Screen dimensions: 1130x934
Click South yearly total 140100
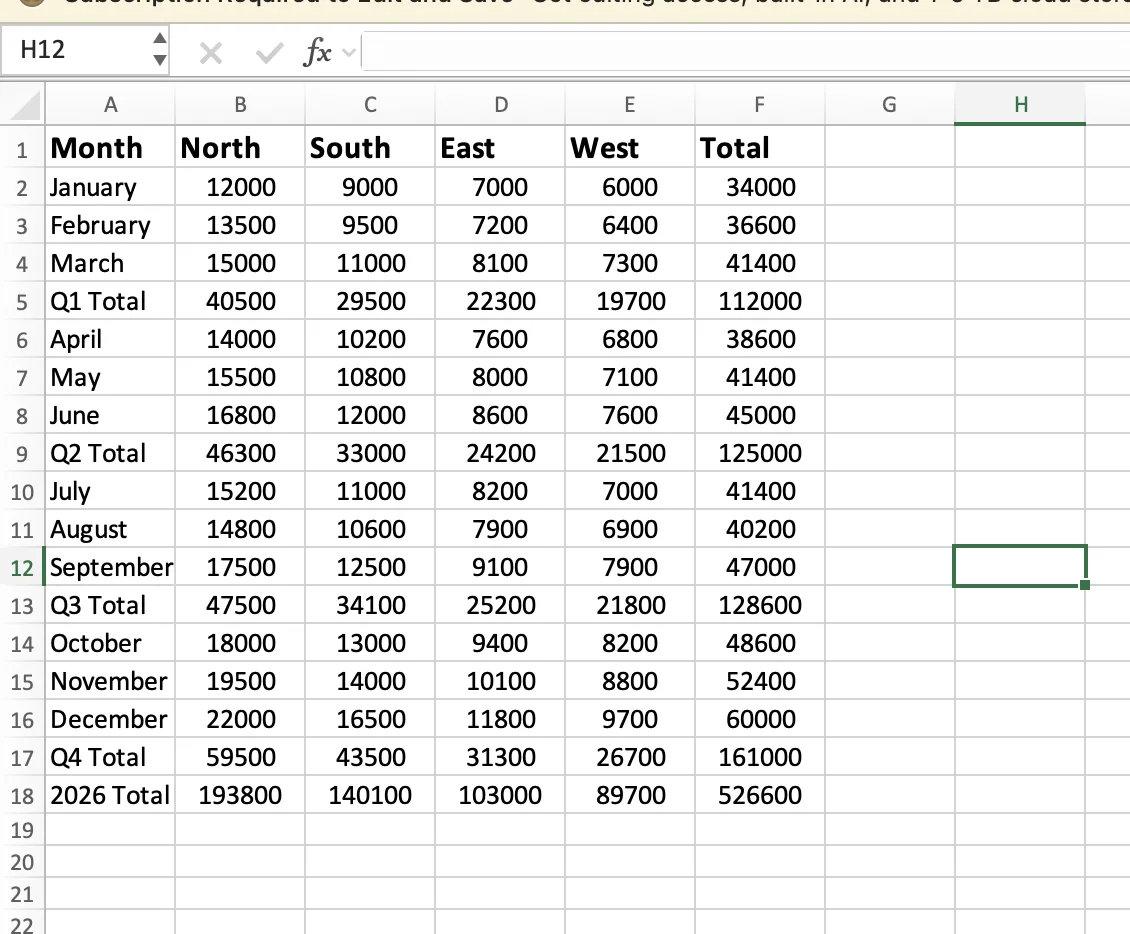[370, 796]
